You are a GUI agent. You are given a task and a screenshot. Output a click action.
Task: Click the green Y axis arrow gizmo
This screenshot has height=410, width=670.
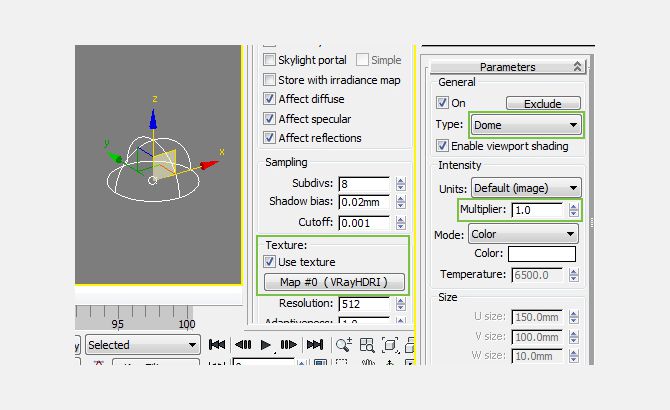115,158
